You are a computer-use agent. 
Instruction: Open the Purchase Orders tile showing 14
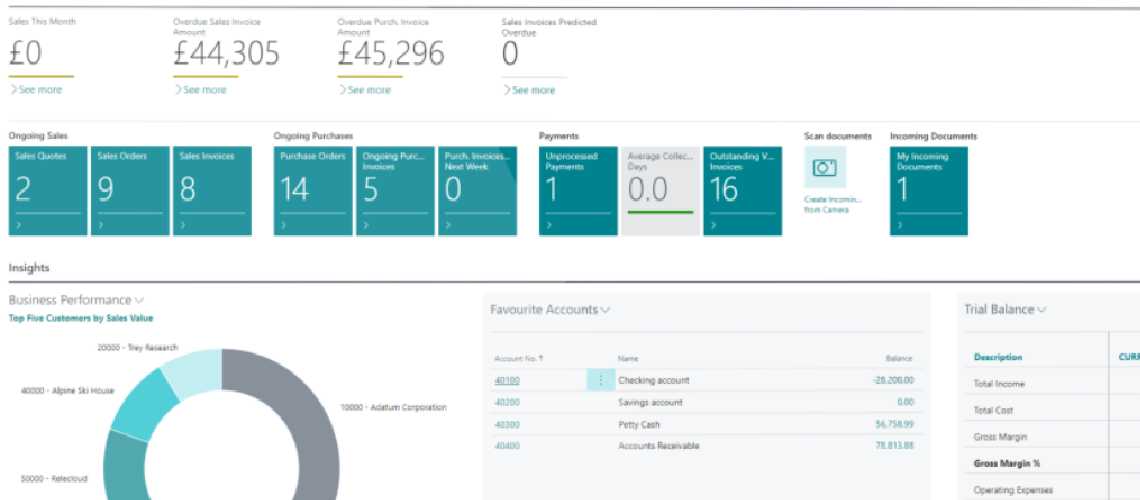pos(313,191)
